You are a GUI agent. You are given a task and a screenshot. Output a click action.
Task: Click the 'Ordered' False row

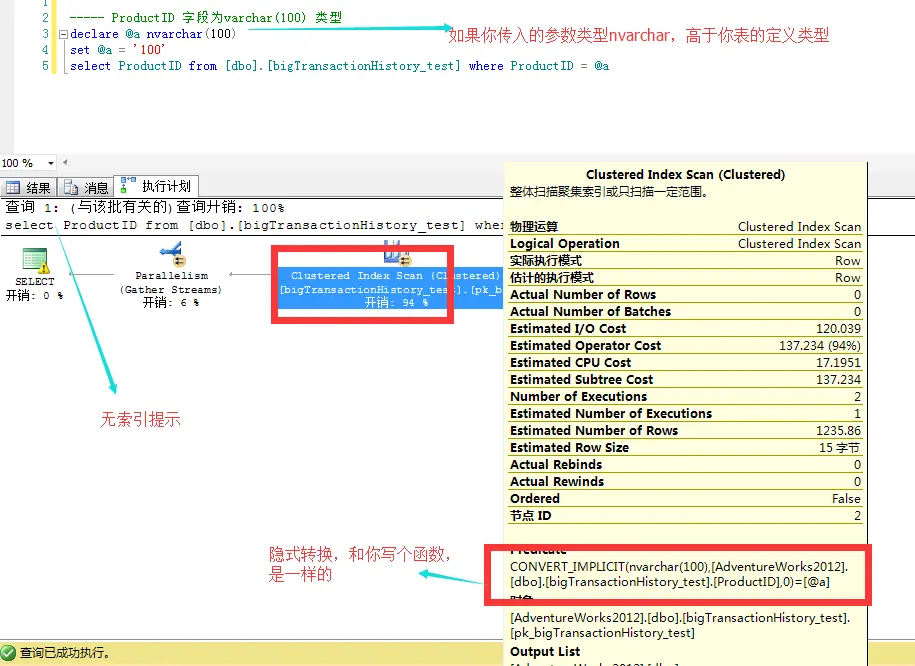(x=685, y=498)
